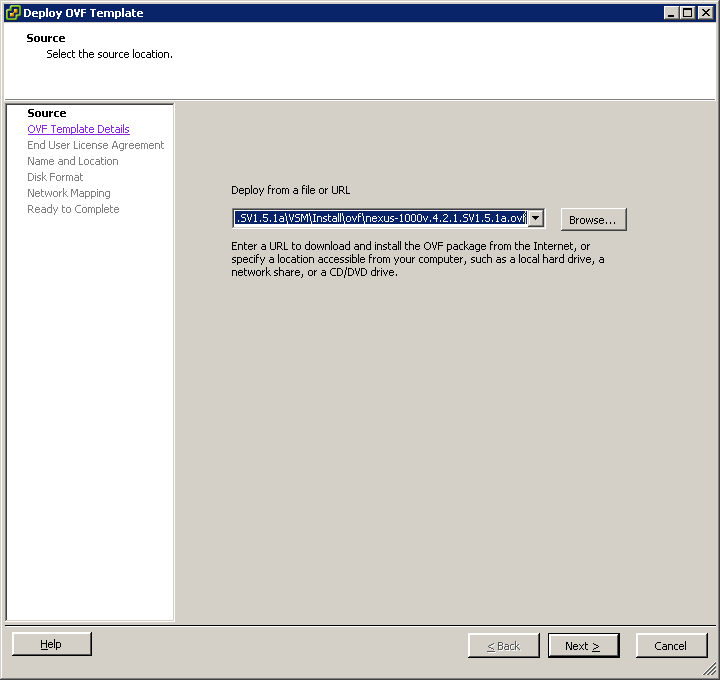720x680 pixels.
Task: Close the Deploy OVF Template window
Action: click(705, 13)
